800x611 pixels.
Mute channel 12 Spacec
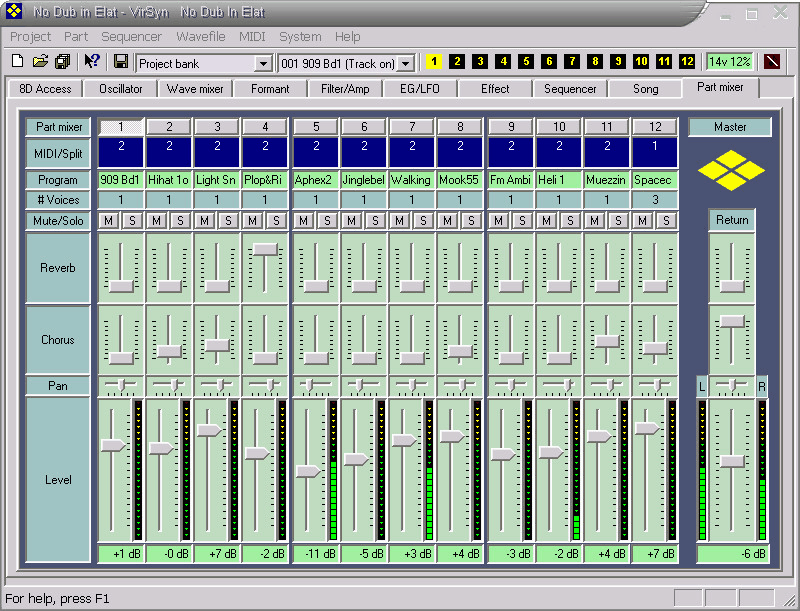(642, 220)
